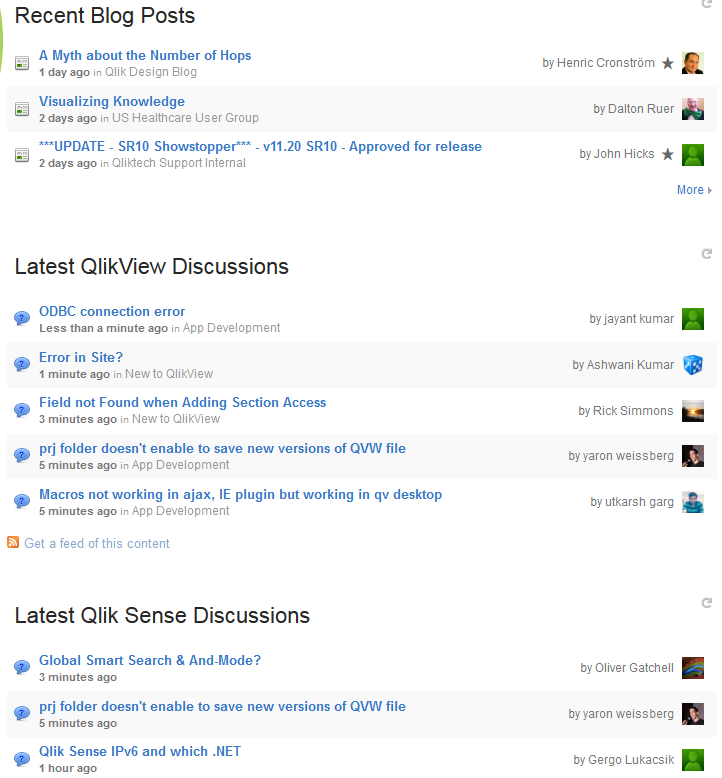
Task: Go to US Healthcare User Group
Action: click(185, 118)
